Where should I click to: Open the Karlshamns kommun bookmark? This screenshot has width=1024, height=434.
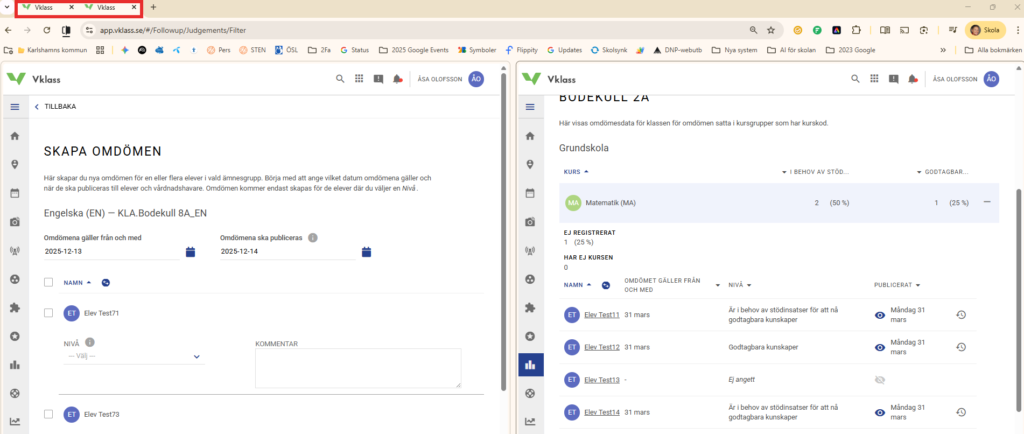pyautogui.click(x=58, y=49)
